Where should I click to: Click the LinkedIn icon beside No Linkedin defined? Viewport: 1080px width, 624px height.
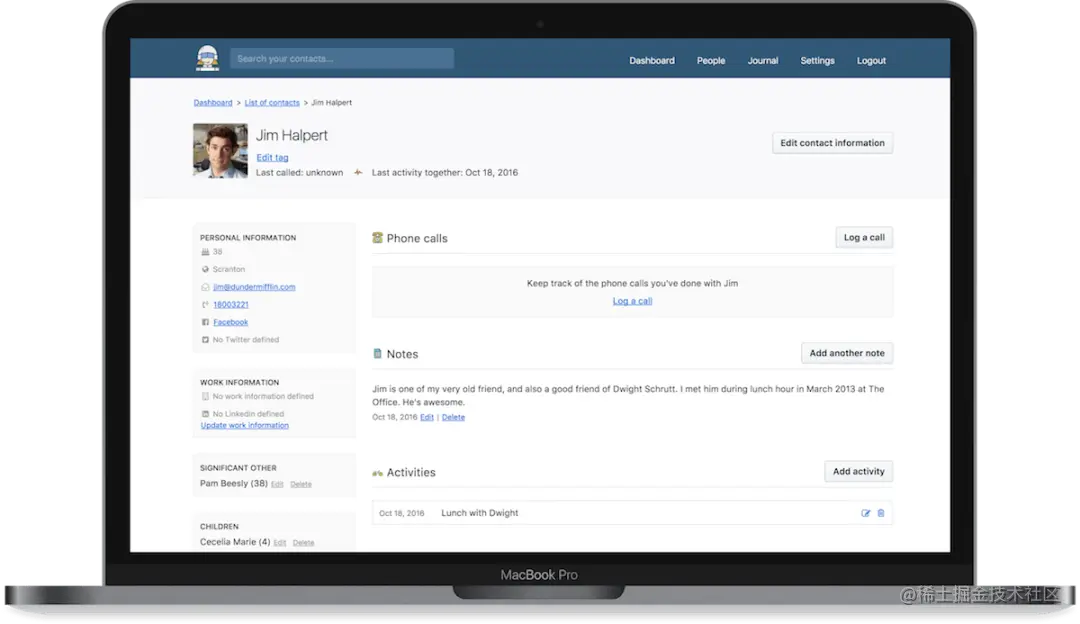205,414
